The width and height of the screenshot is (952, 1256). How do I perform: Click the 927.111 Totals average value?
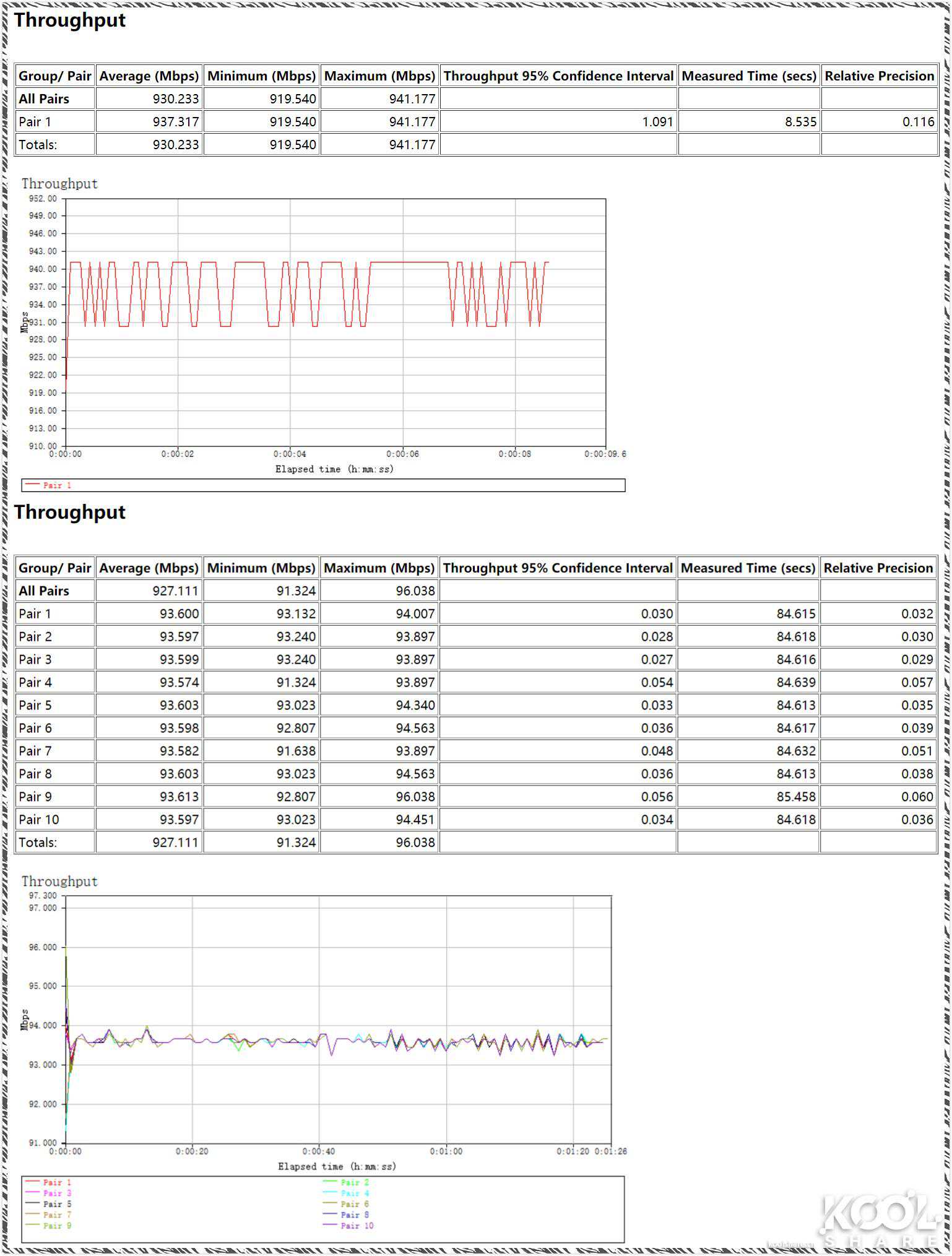tap(176, 842)
